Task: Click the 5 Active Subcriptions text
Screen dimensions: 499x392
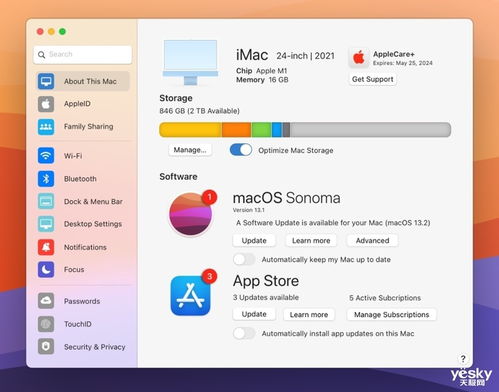Action: 385,298
